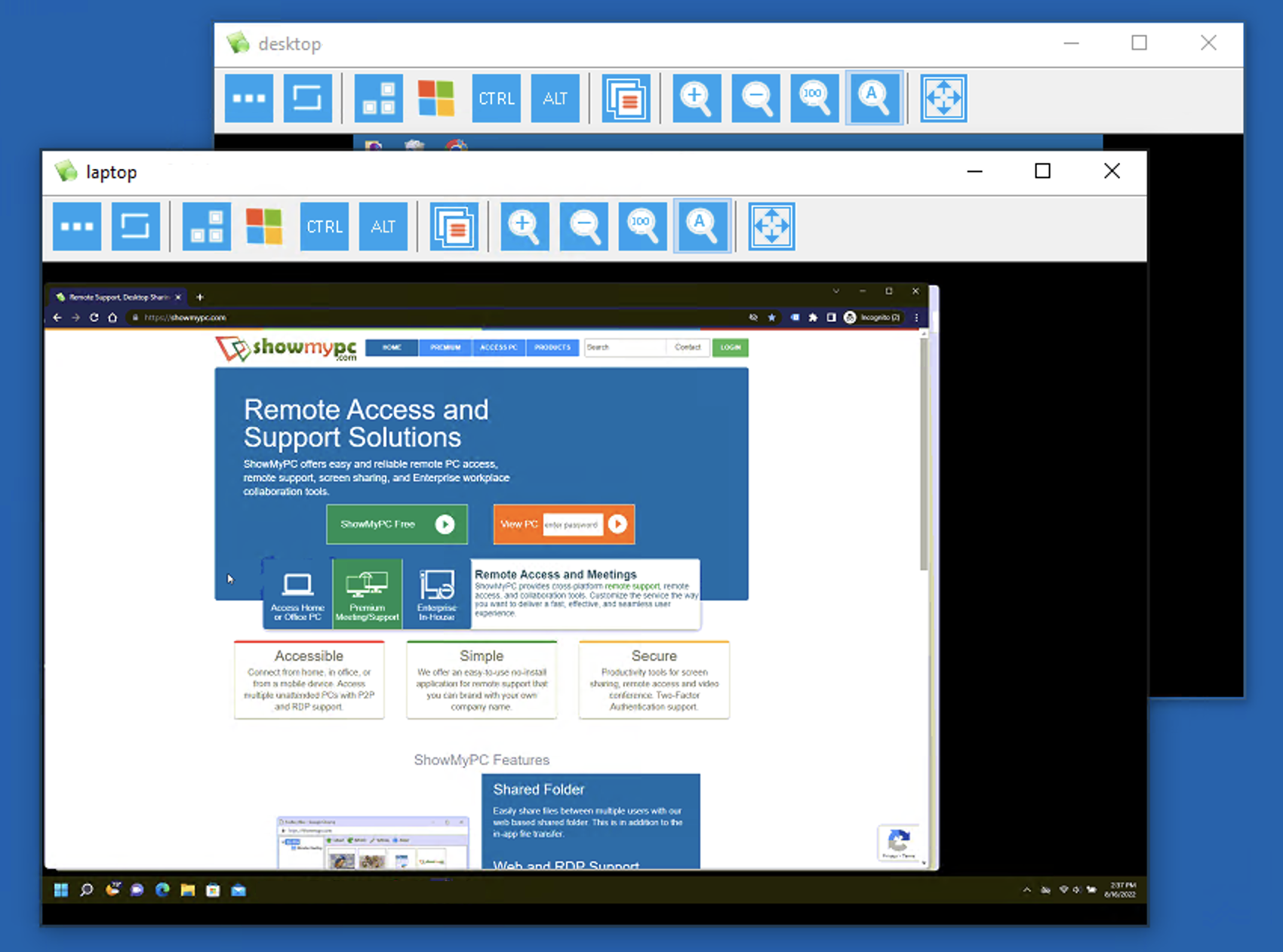
Task: Zoom in on desktop remote view
Action: [x=697, y=98]
